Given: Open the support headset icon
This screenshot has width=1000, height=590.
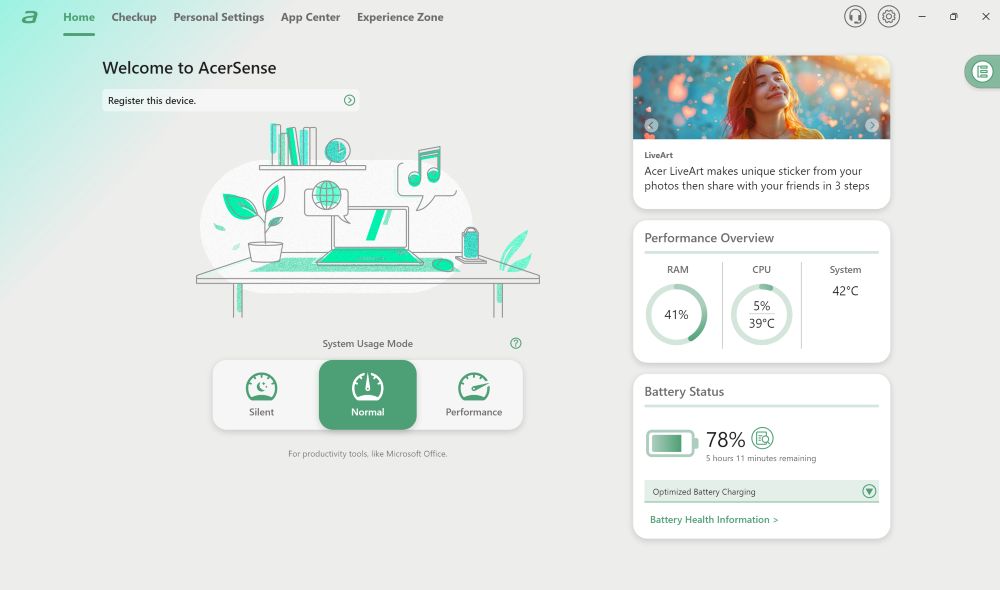Looking at the screenshot, I should [855, 17].
